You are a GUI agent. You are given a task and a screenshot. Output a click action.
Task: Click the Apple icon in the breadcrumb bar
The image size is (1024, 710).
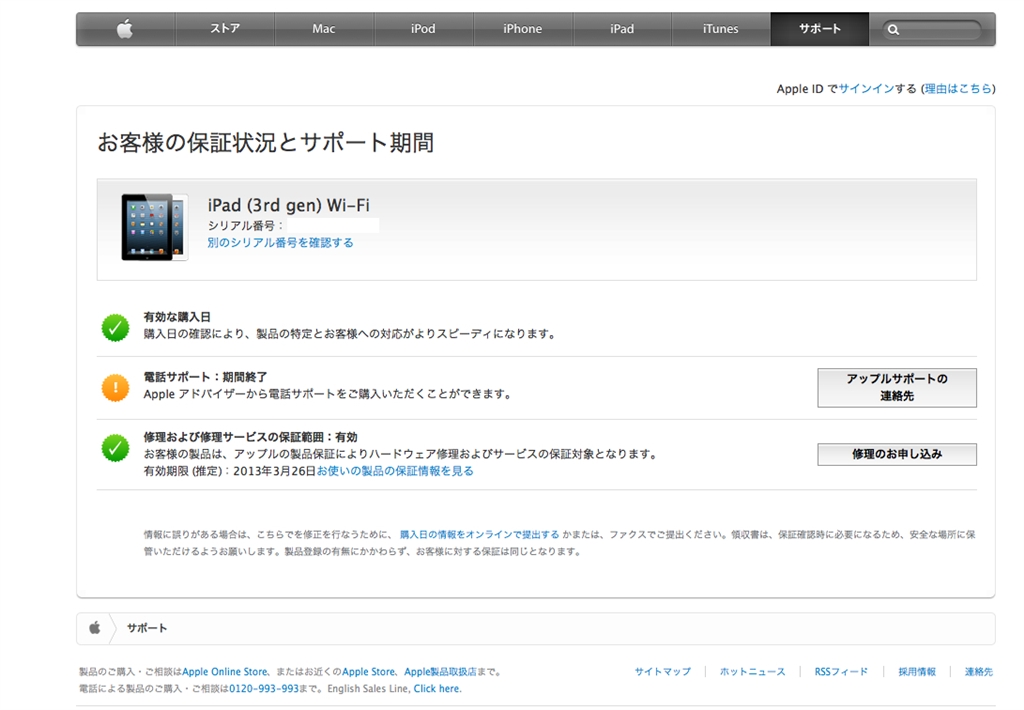tap(95, 628)
